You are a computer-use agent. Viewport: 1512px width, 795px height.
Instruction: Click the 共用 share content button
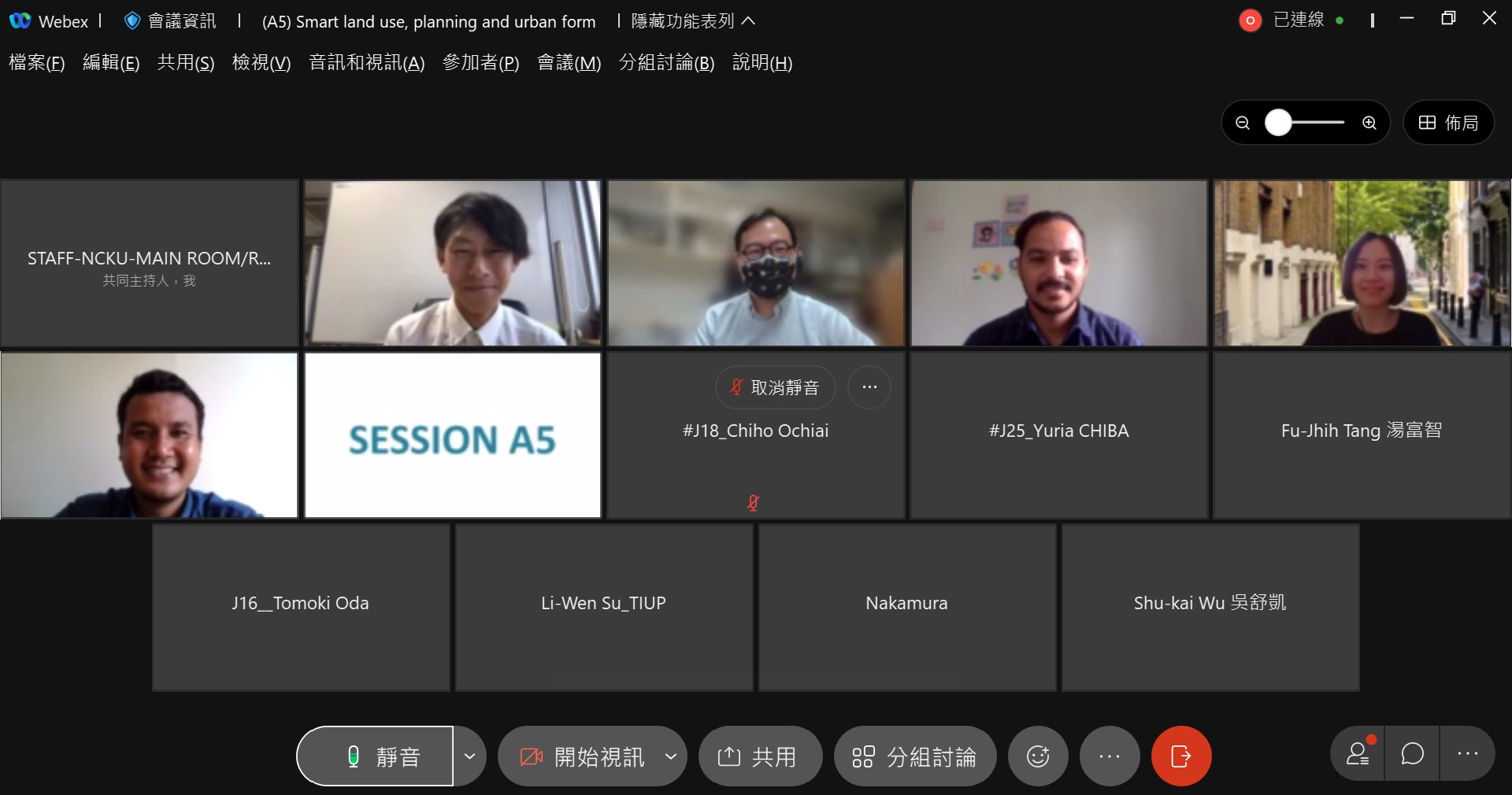tap(760, 756)
